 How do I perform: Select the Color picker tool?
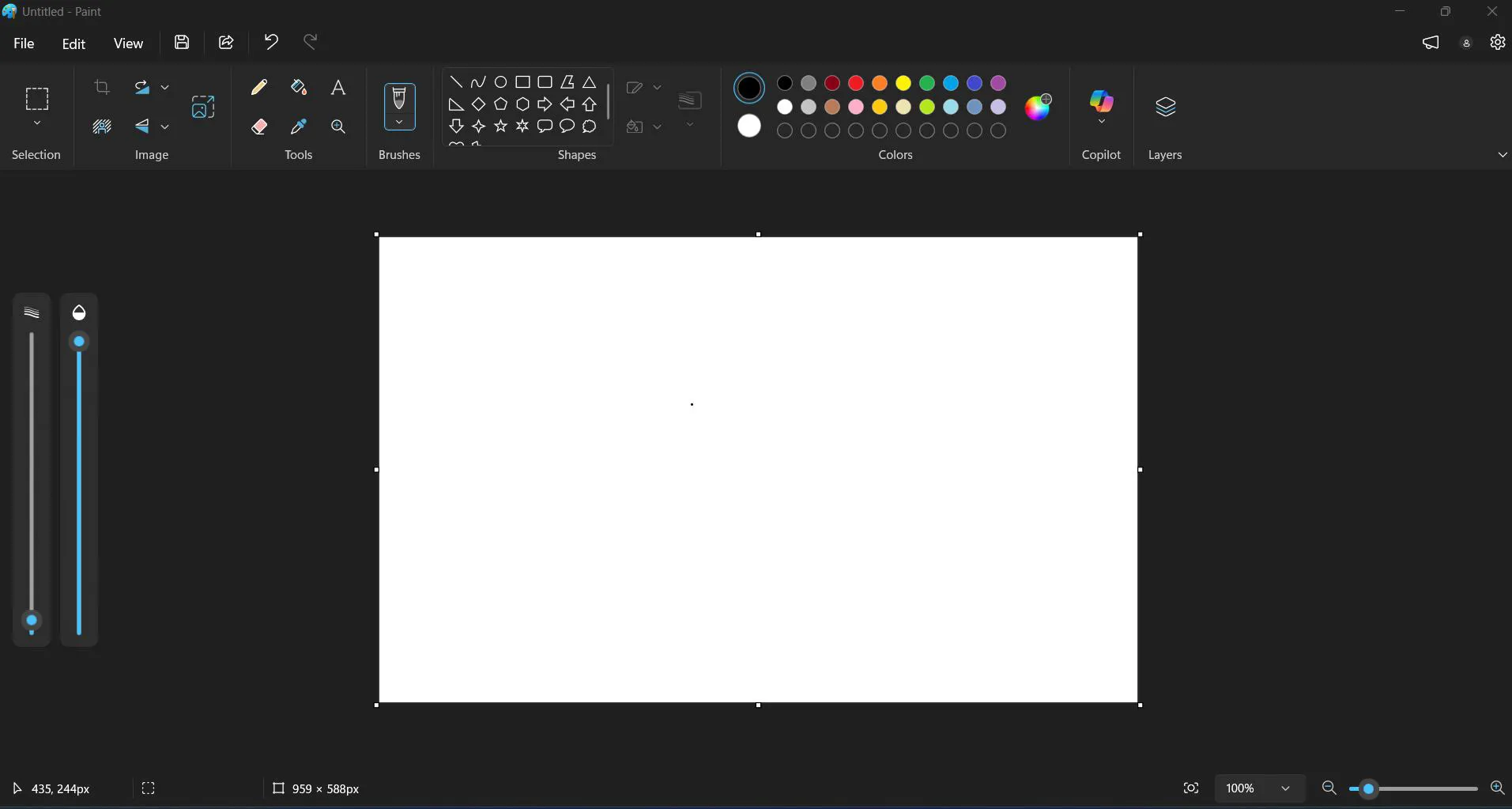pyautogui.click(x=299, y=127)
